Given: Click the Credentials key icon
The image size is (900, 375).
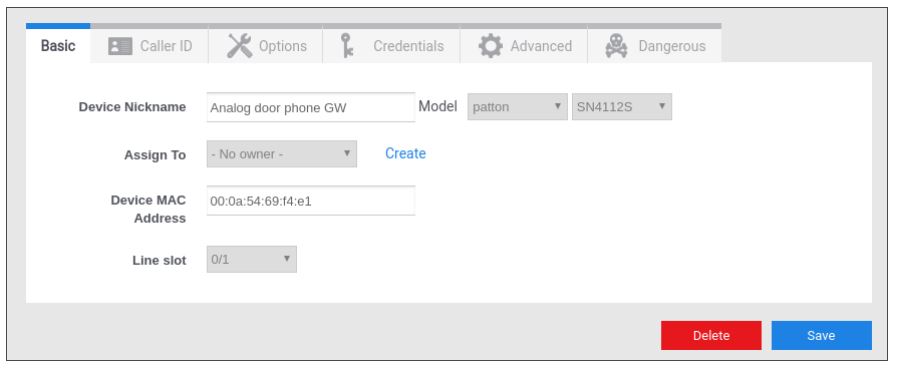Looking at the screenshot, I should click(346, 46).
